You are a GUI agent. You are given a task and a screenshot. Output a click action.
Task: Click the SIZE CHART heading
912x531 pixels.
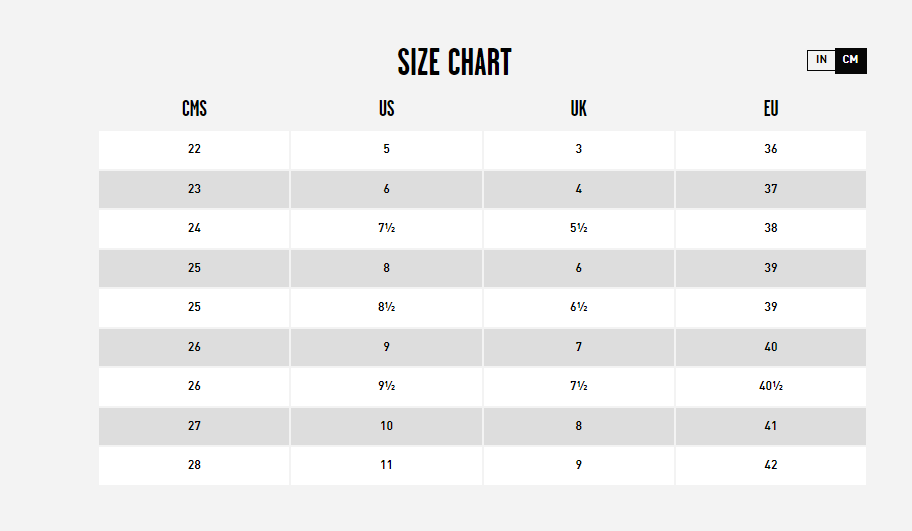pos(455,62)
